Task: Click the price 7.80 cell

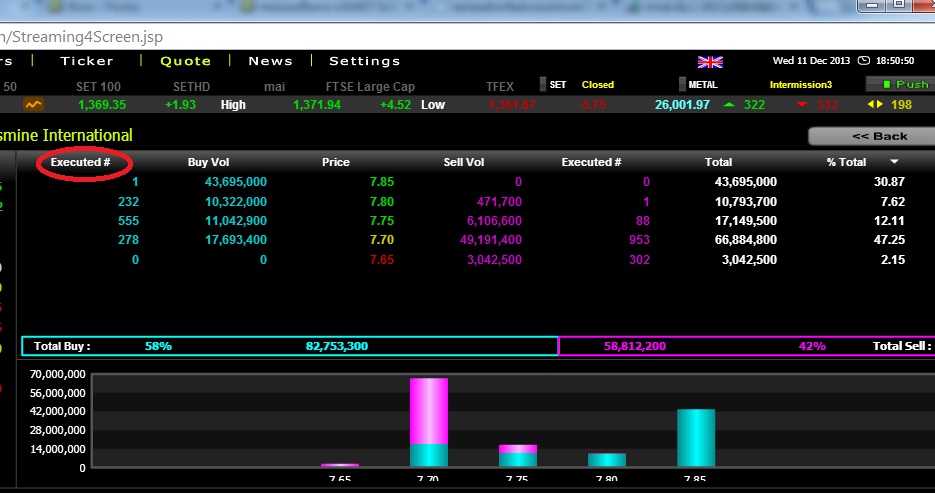Action: (x=382, y=202)
